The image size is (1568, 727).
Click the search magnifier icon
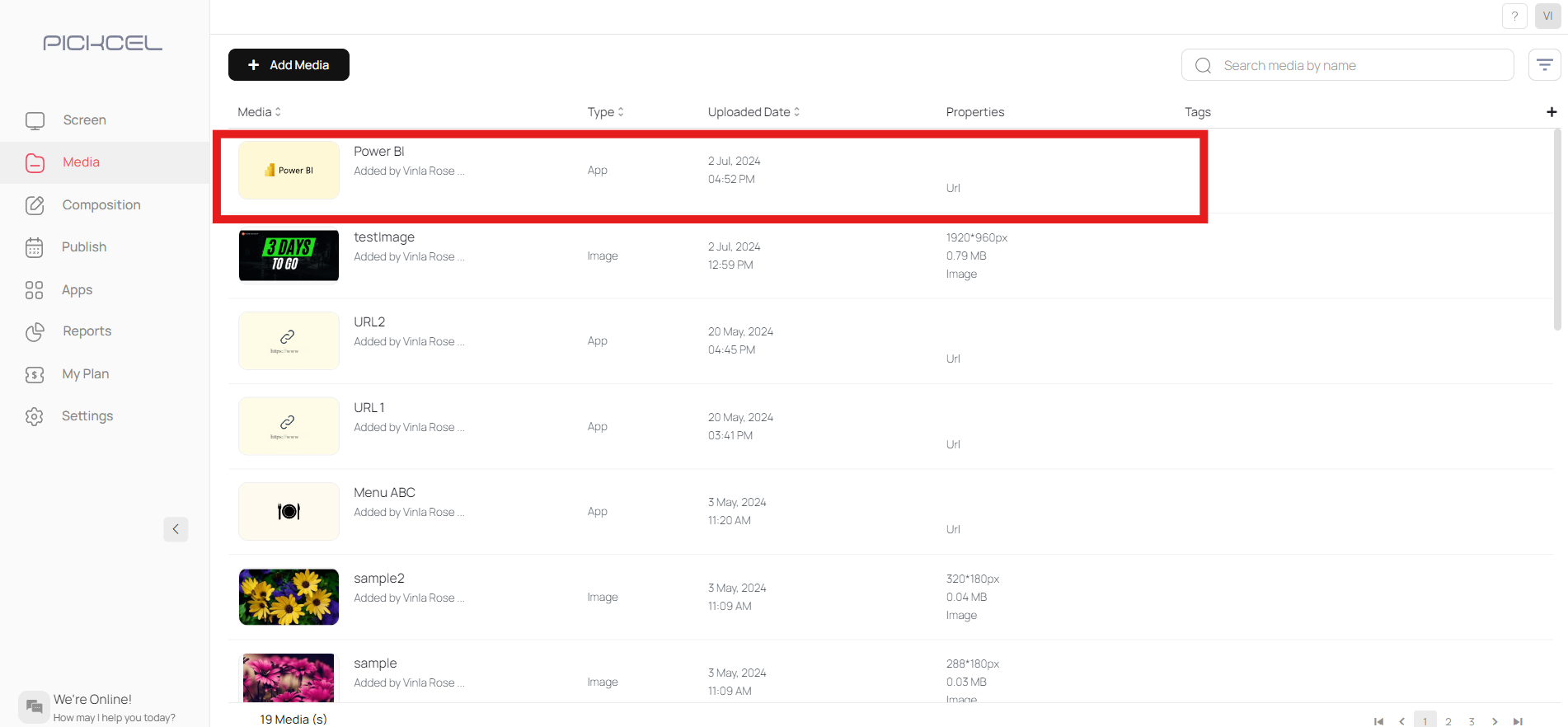pos(1204,66)
